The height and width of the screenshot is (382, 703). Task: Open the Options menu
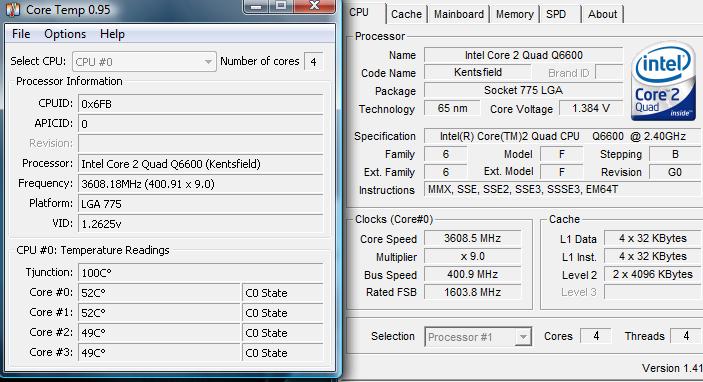[x=65, y=34]
